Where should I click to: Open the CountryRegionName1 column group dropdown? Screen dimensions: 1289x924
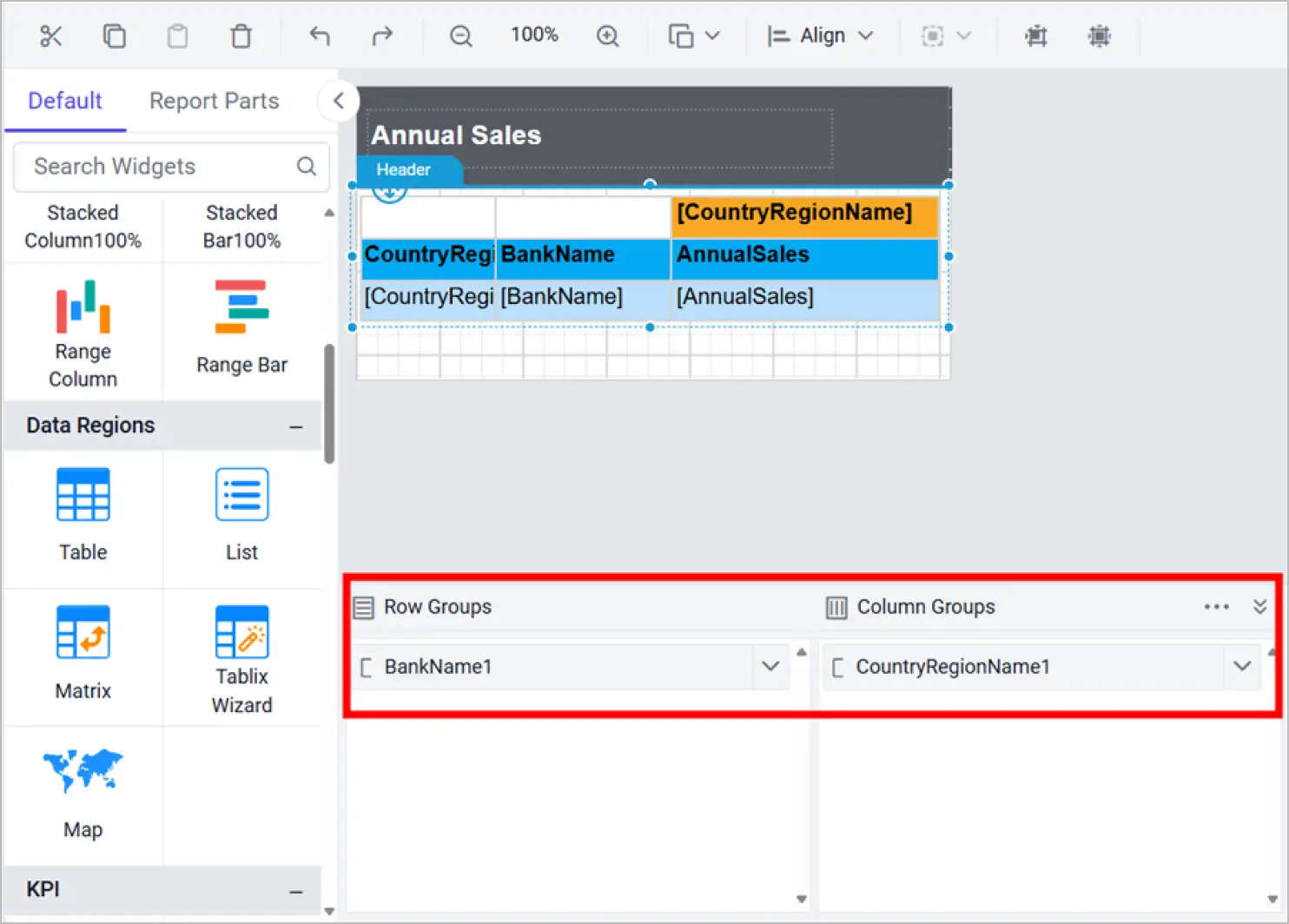coord(1241,667)
